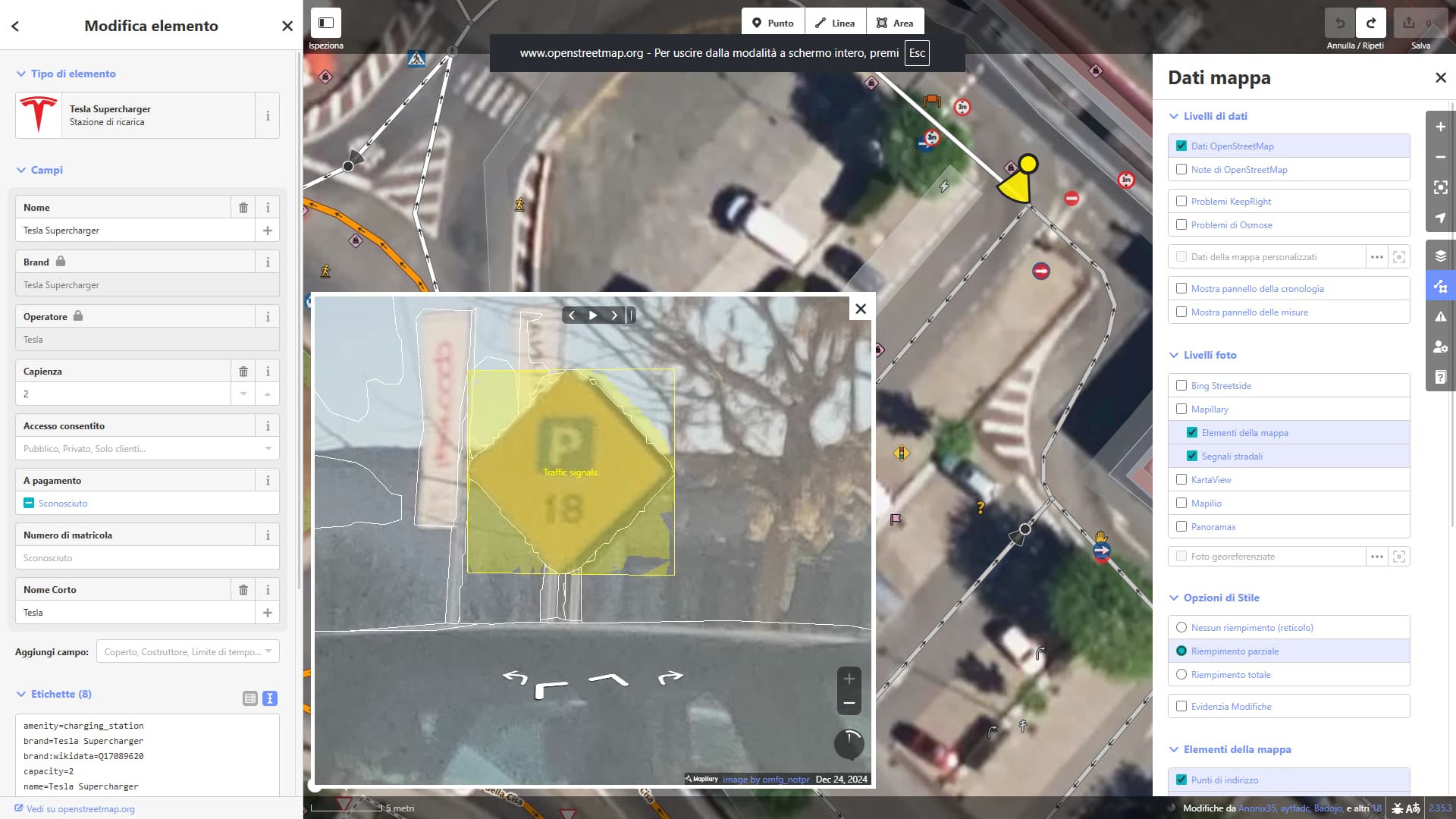This screenshot has height=819, width=1456.
Task: Go to next Mapillary photo
Action: [614, 315]
